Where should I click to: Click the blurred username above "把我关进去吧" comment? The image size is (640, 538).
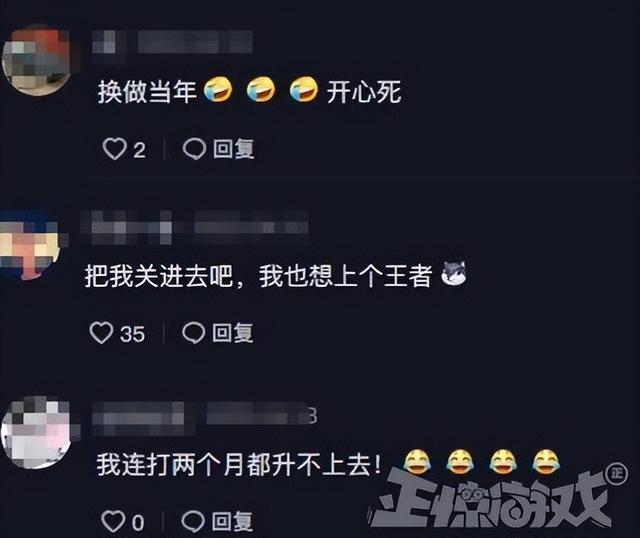[x=195, y=227]
